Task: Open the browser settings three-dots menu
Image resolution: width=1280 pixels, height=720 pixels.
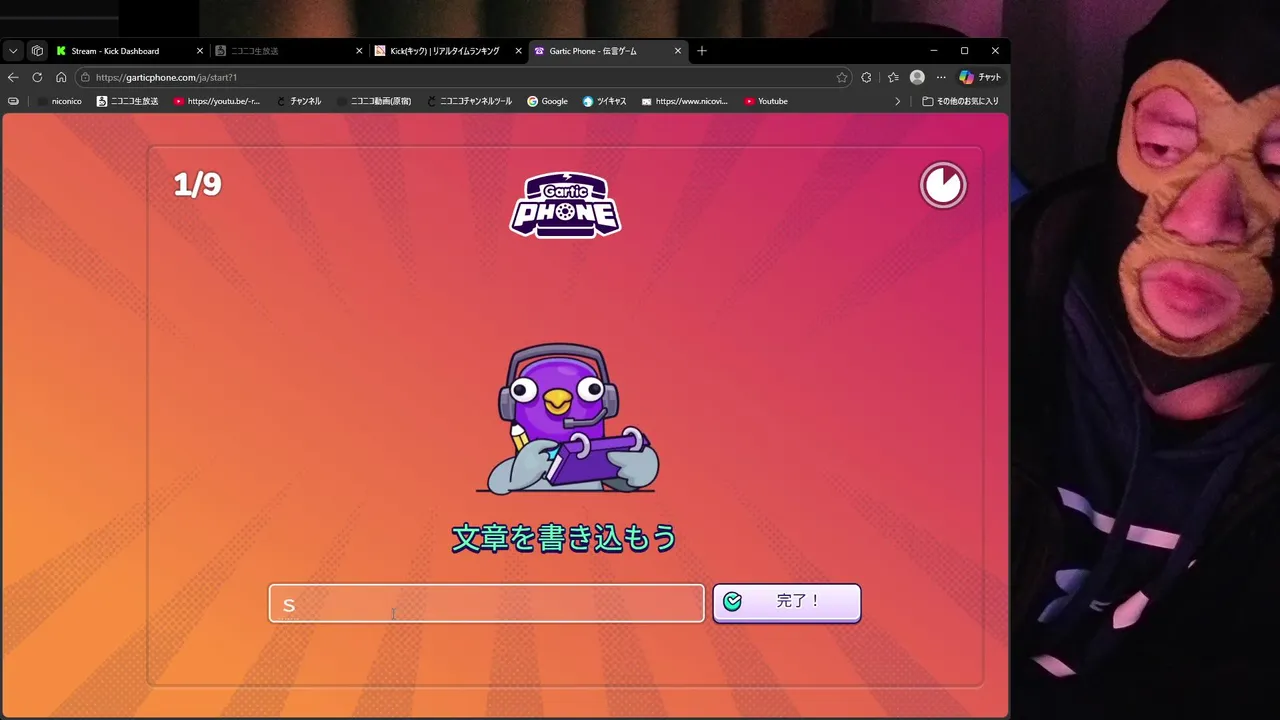Action: pyautogui.click(x=941, y=77)
